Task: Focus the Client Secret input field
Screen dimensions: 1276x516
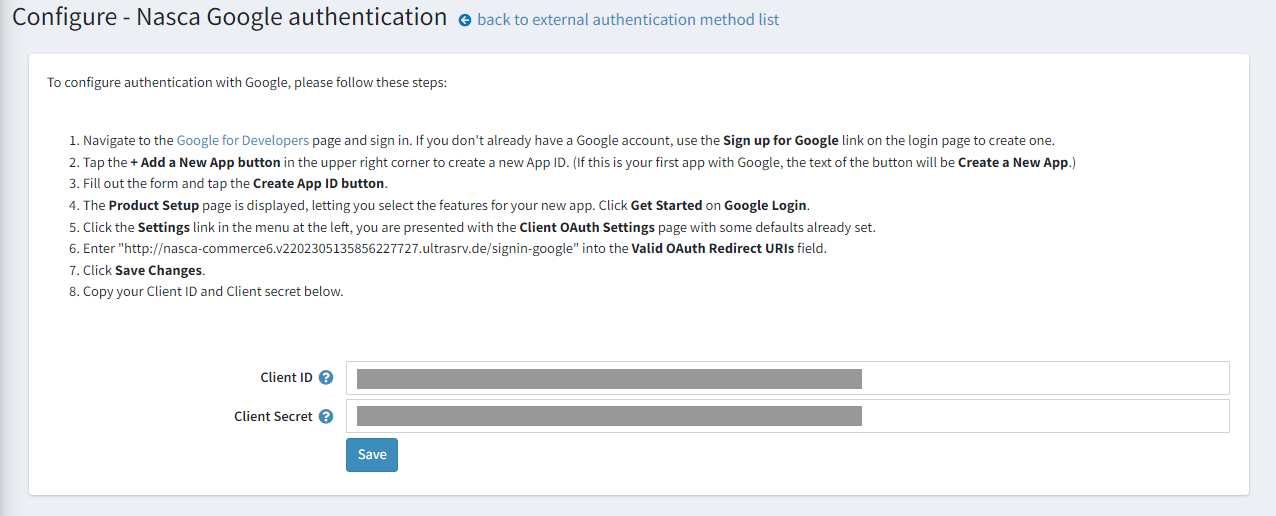Action: (x=787, y=416)
